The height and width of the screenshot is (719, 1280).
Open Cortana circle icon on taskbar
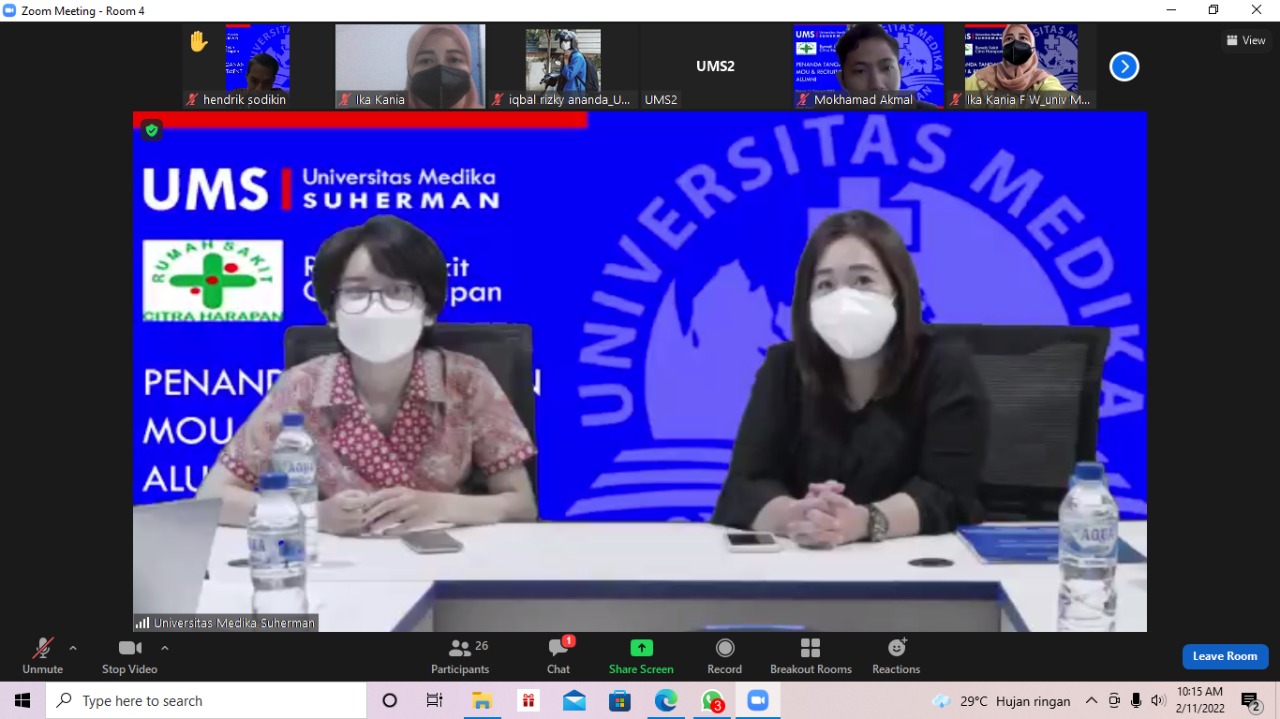pyautogui.click(x=390, y=701)
